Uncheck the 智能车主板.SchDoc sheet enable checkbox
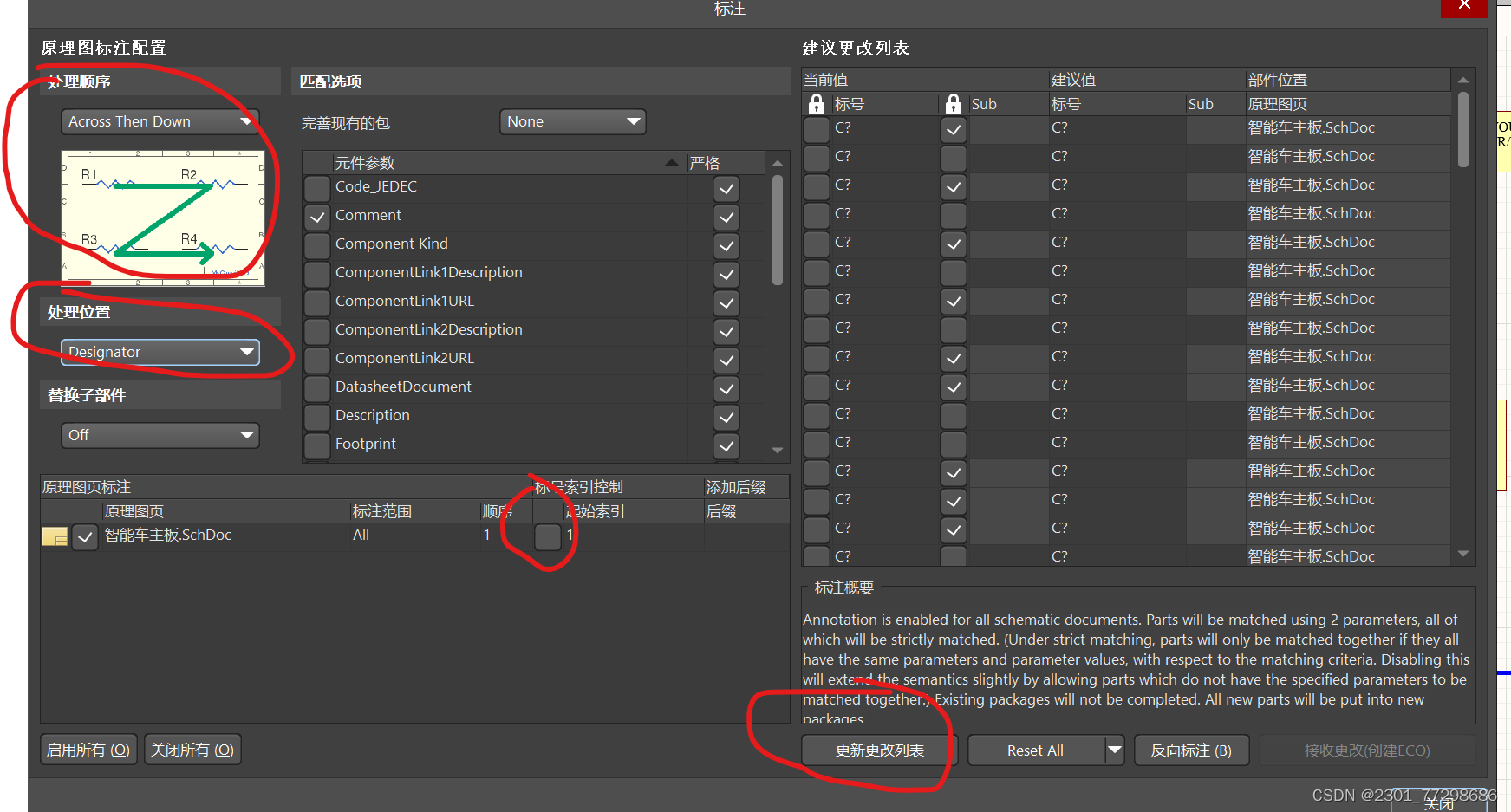1511x812 pixels. click(84, 537)
